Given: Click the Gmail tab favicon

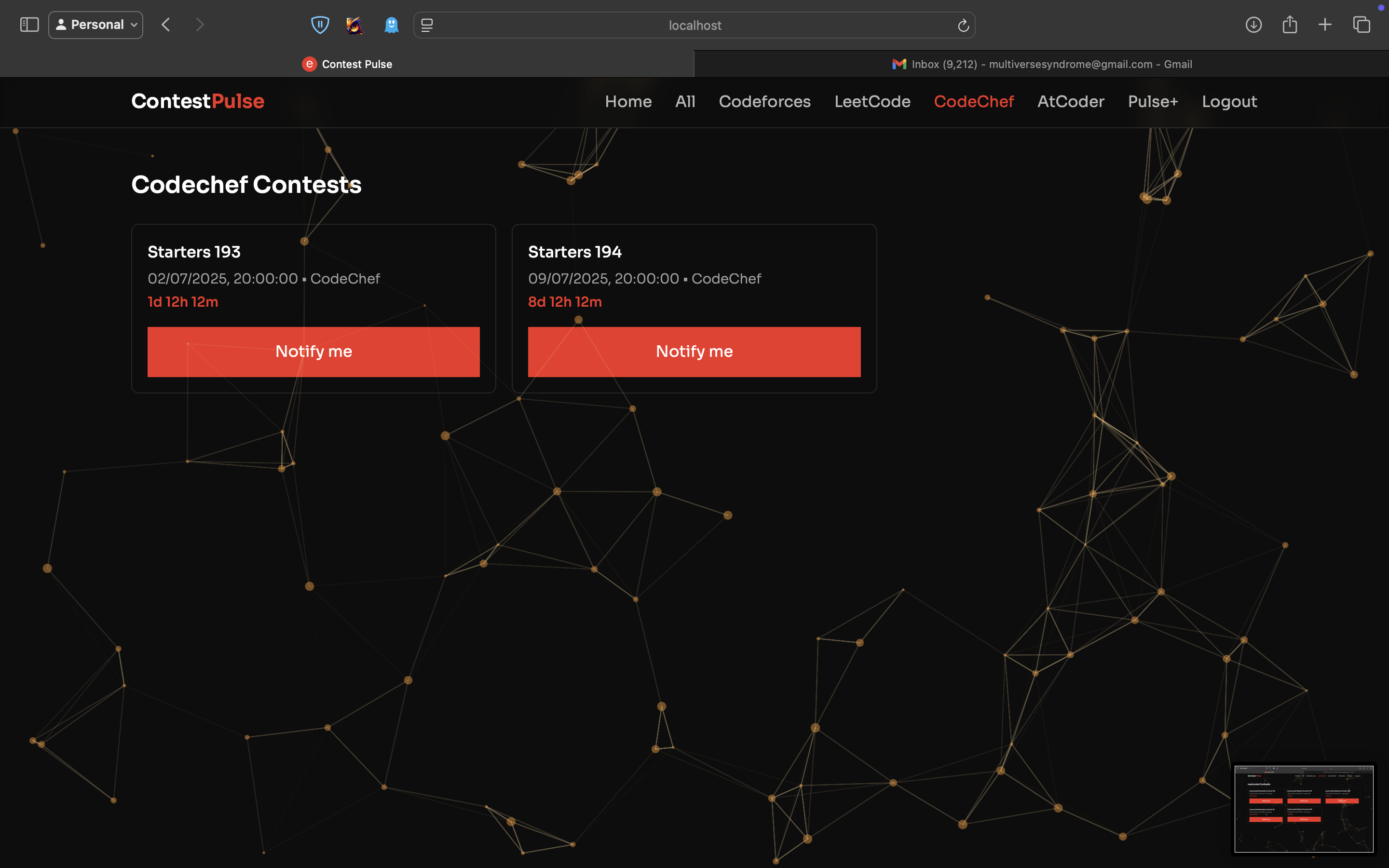Looking at the screenshot, I should click(899, 64).
